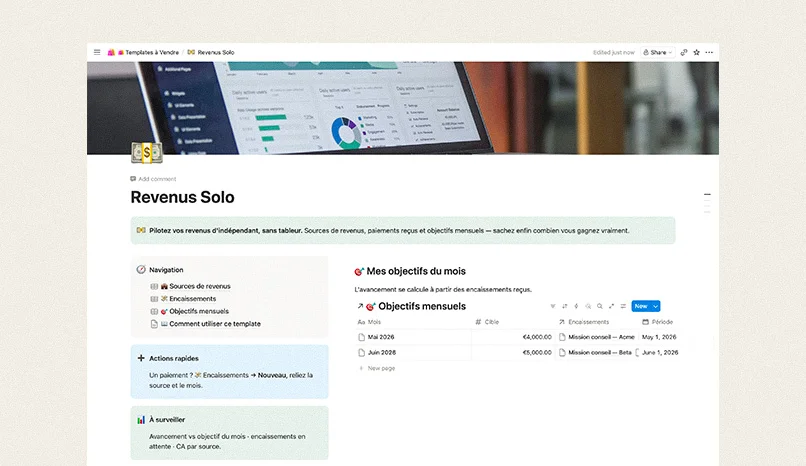The width and height of the screenshot is (806, 466).
Task: Click table of contents marker on right
Action: pyautogui.click(x=707, y=195)
